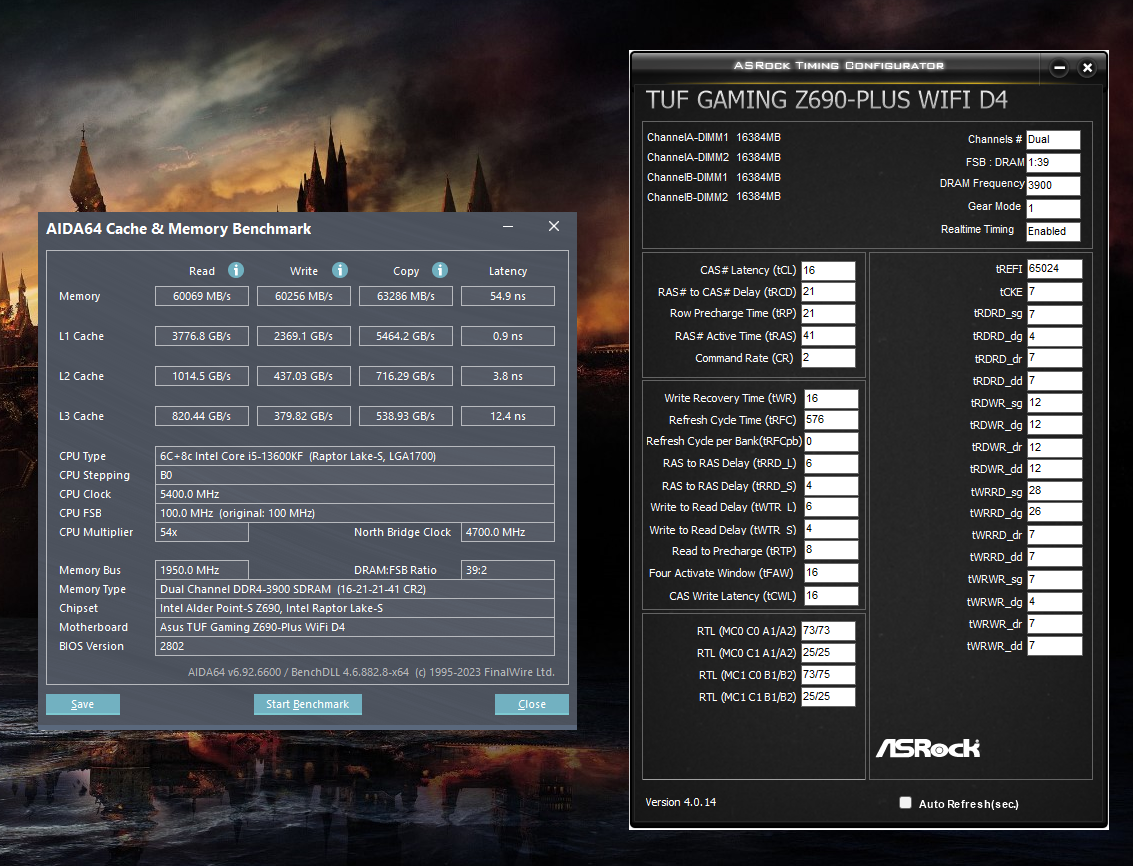Click the Copy info icon in AIDA64
This screenshot has width=1133, height=866.
(x=440, y=270)
